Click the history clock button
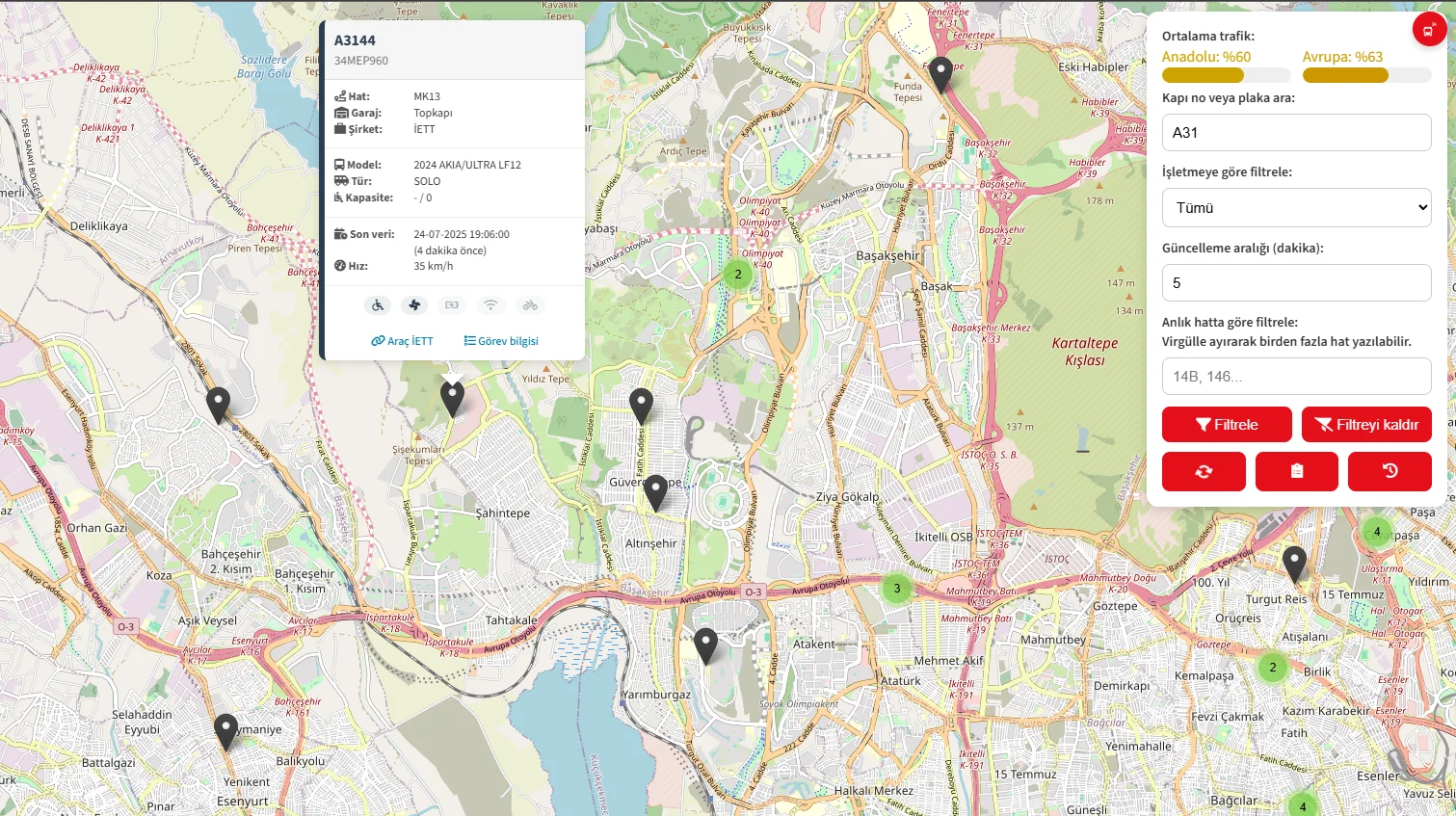The height and width of the screenshot is (816, 1456). [x=1390, y=471]
